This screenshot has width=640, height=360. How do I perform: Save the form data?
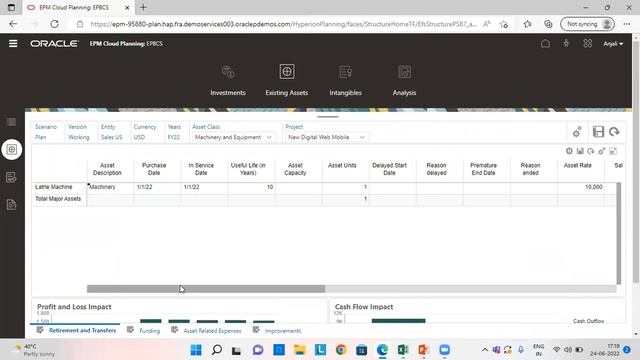click(x=598, y=131)
